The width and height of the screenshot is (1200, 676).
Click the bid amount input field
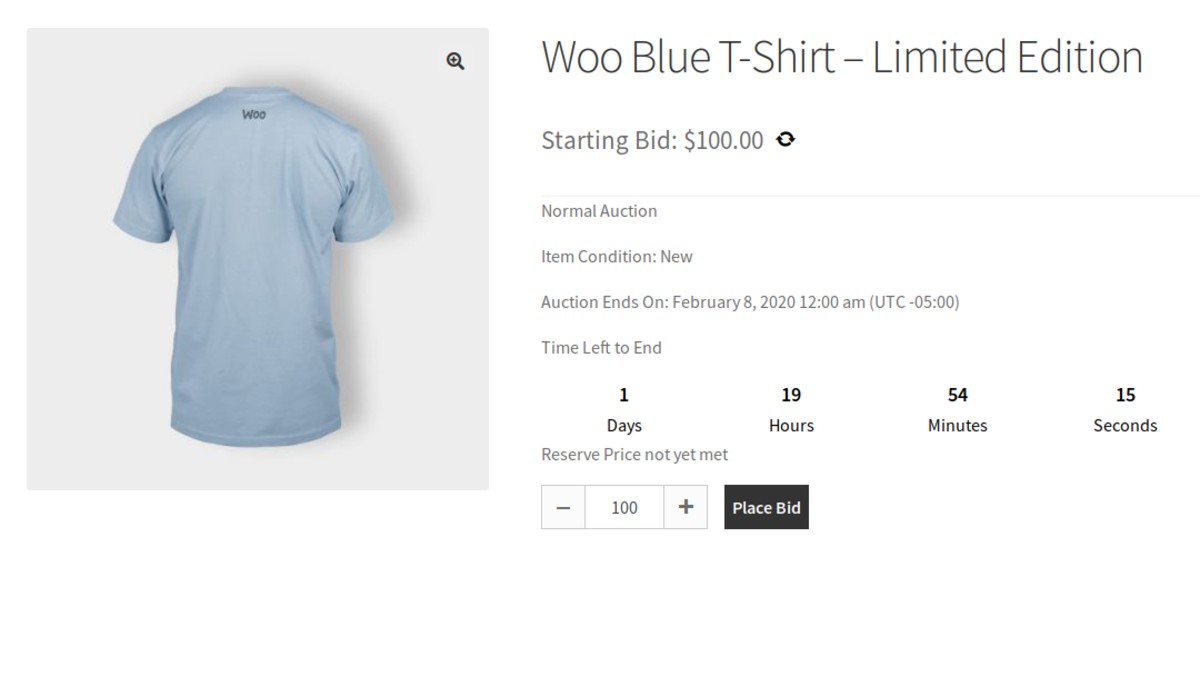[624, 507]
